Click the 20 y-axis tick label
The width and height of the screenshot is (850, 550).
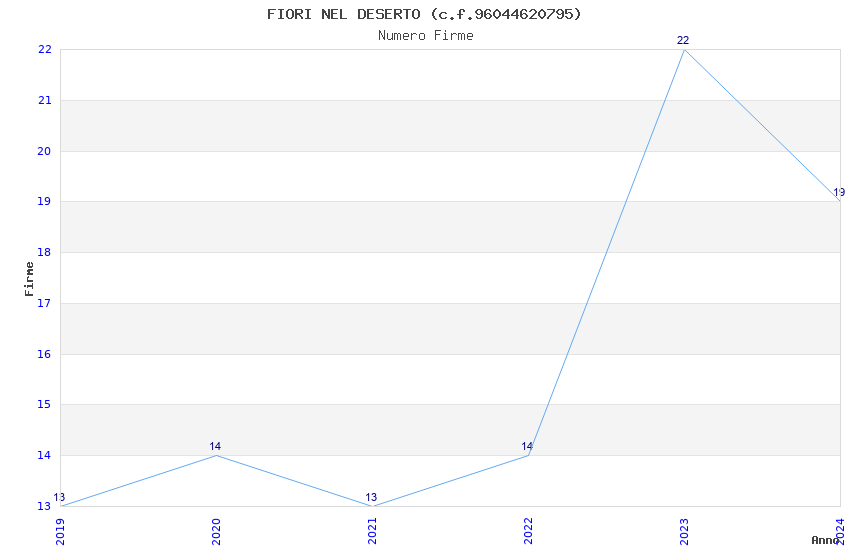(44, 151)
